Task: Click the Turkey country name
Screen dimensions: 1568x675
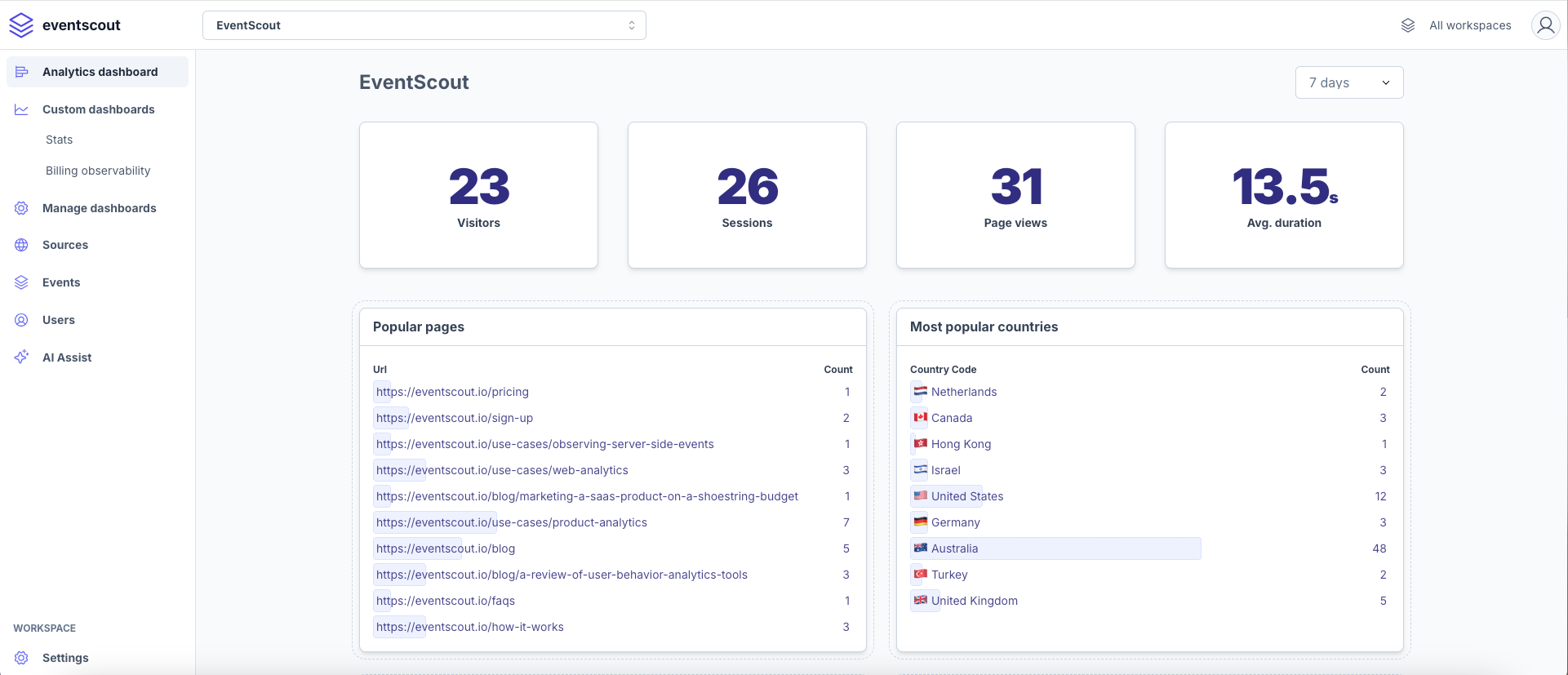Action: click(949, 575)
